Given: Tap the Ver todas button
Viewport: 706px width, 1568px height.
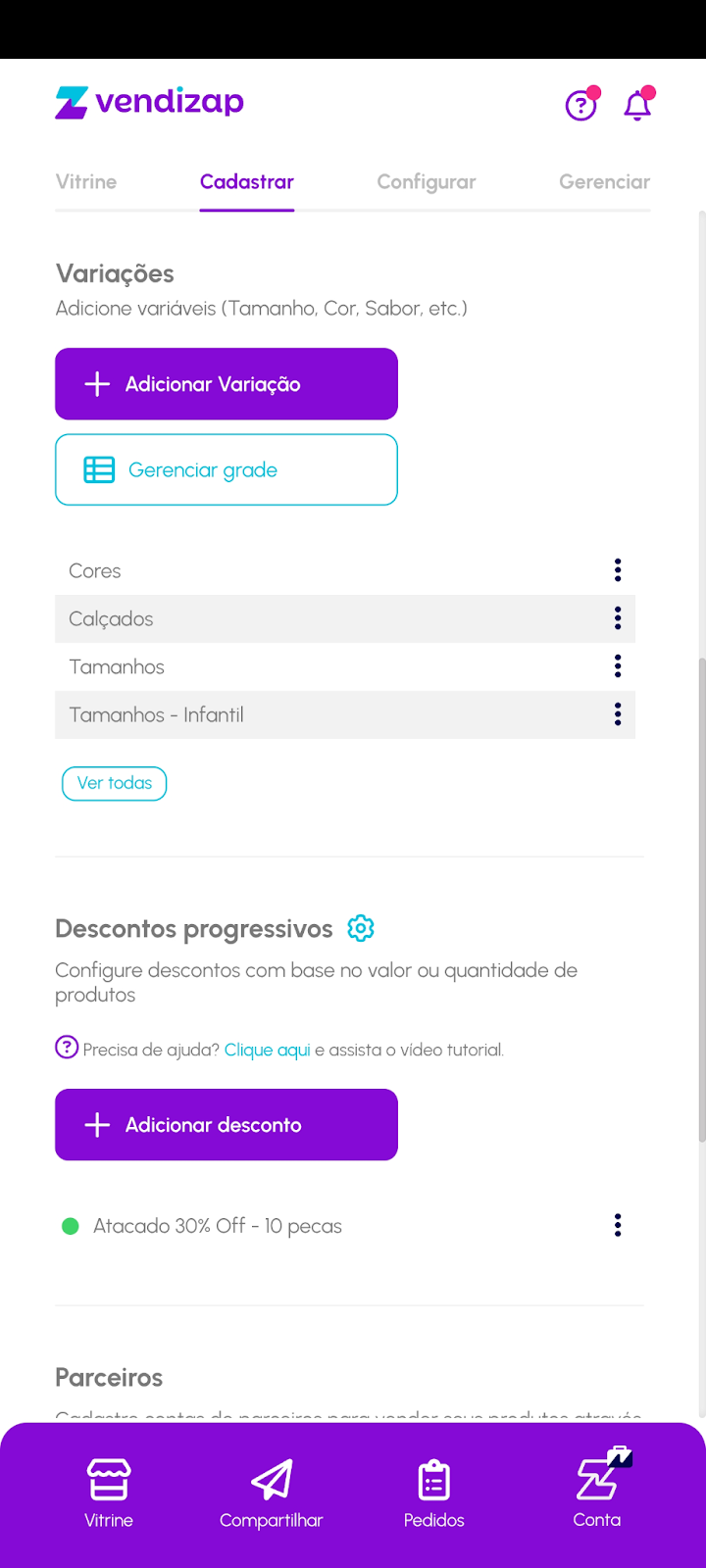Looking at the screenshot, I should (x=115, y=783).
